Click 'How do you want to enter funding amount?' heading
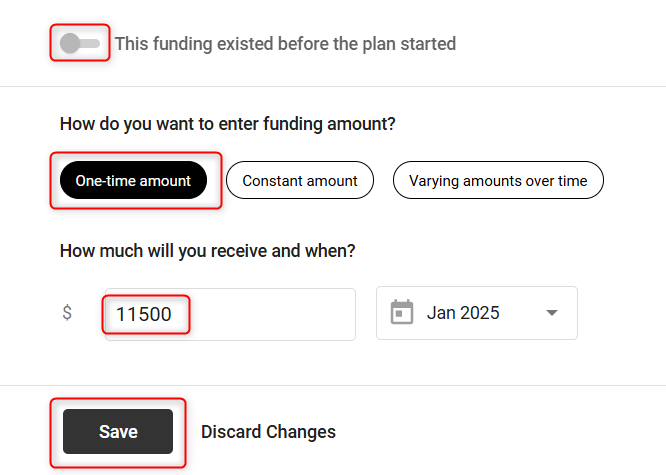The image size is (666, 475). pyautogui.click(x=227, y=125)
